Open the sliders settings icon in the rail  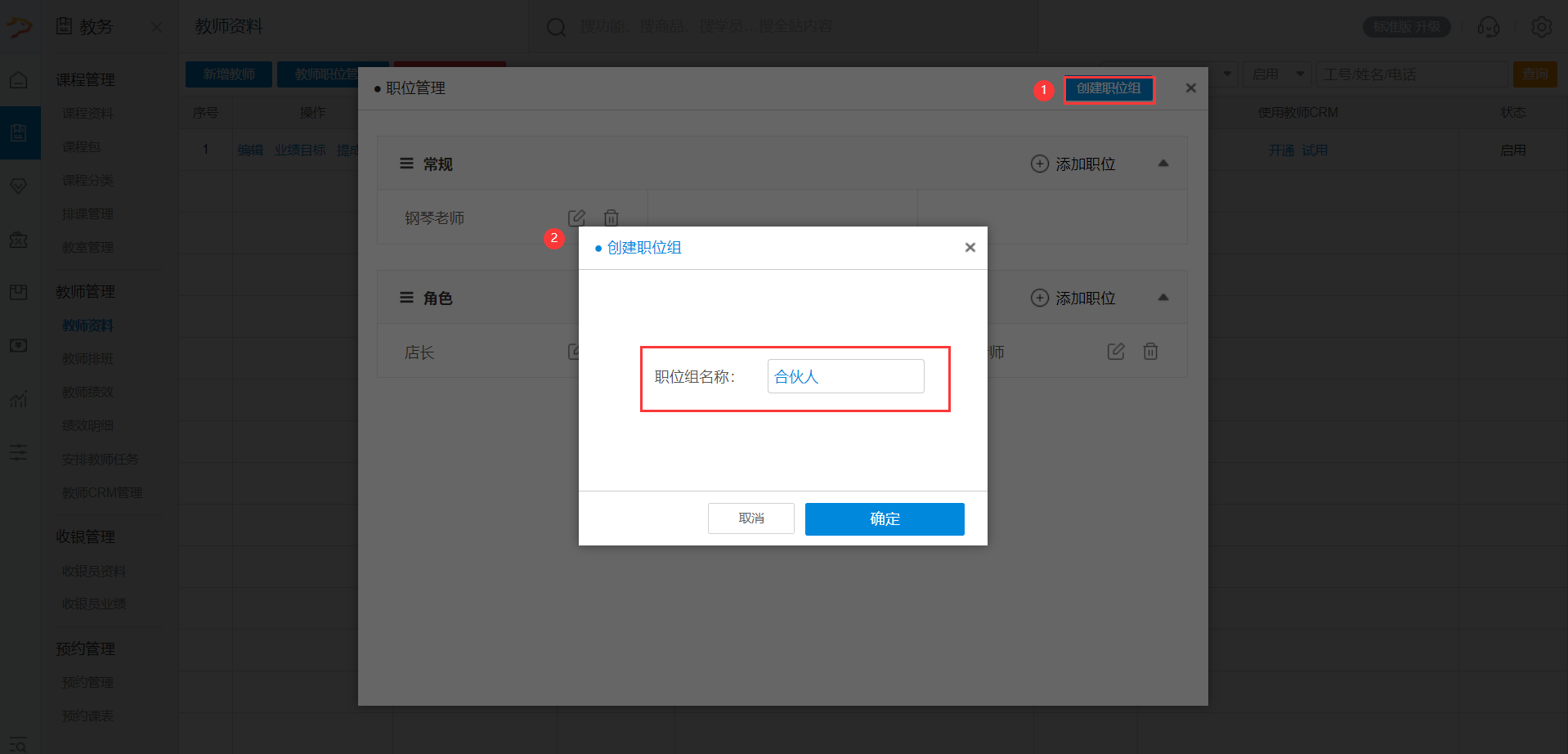19,451
